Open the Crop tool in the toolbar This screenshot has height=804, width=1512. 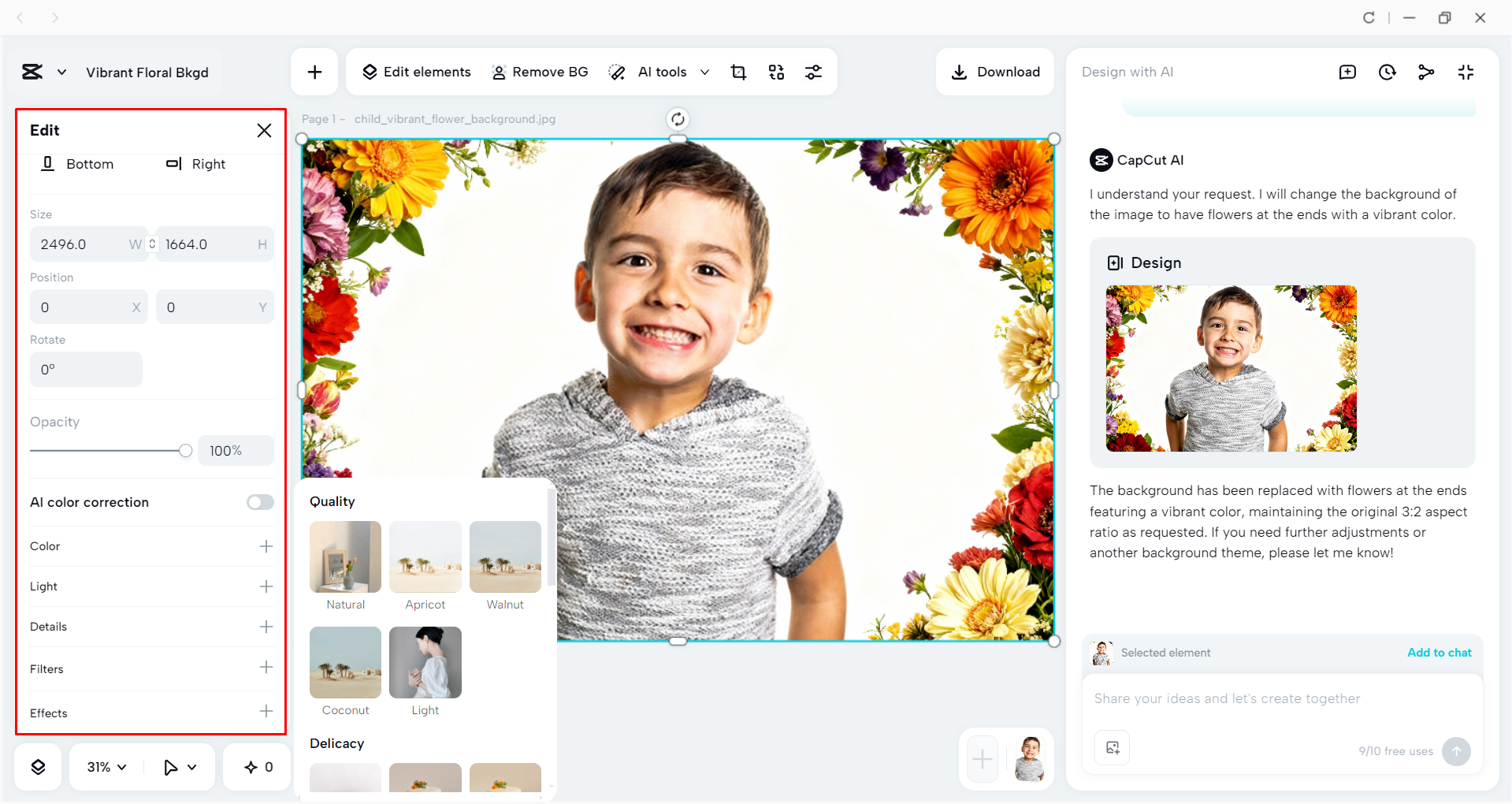(738, 72)
